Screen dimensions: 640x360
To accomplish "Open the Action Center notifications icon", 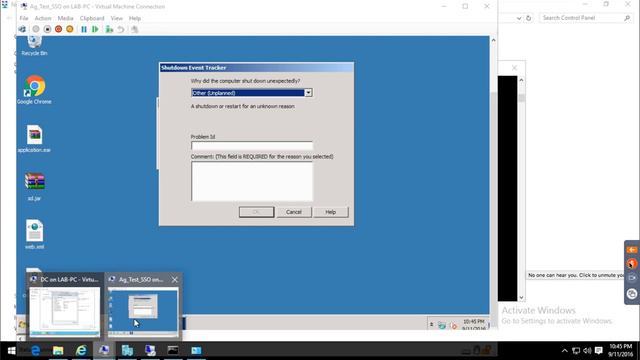I will pos(599,351).
